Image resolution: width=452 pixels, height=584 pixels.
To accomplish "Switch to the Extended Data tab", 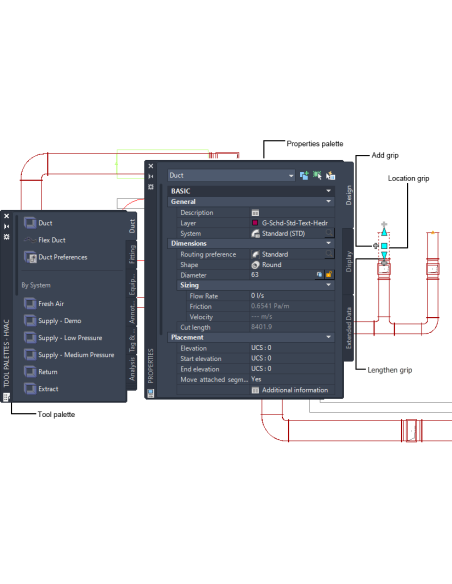I will [348, 328].
